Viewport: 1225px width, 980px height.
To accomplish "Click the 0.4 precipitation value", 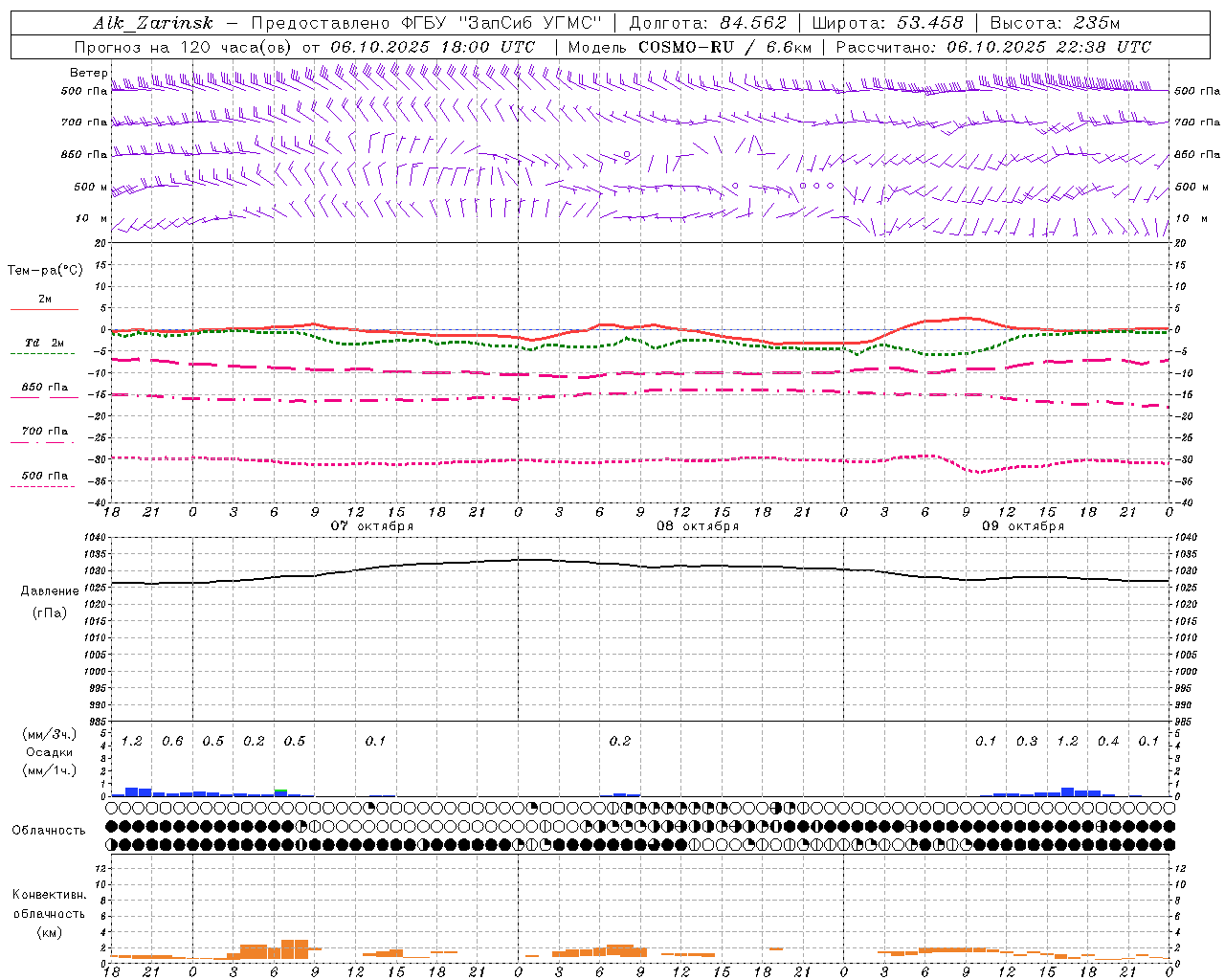I will click(x=1108, y=742).
